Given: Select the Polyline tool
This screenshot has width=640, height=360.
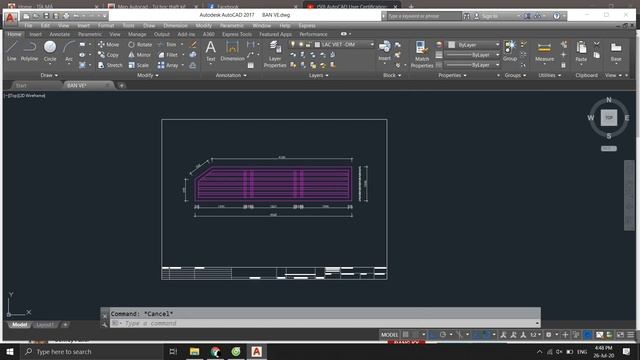Looking at the screenshot, I should [x=29, y=51].
